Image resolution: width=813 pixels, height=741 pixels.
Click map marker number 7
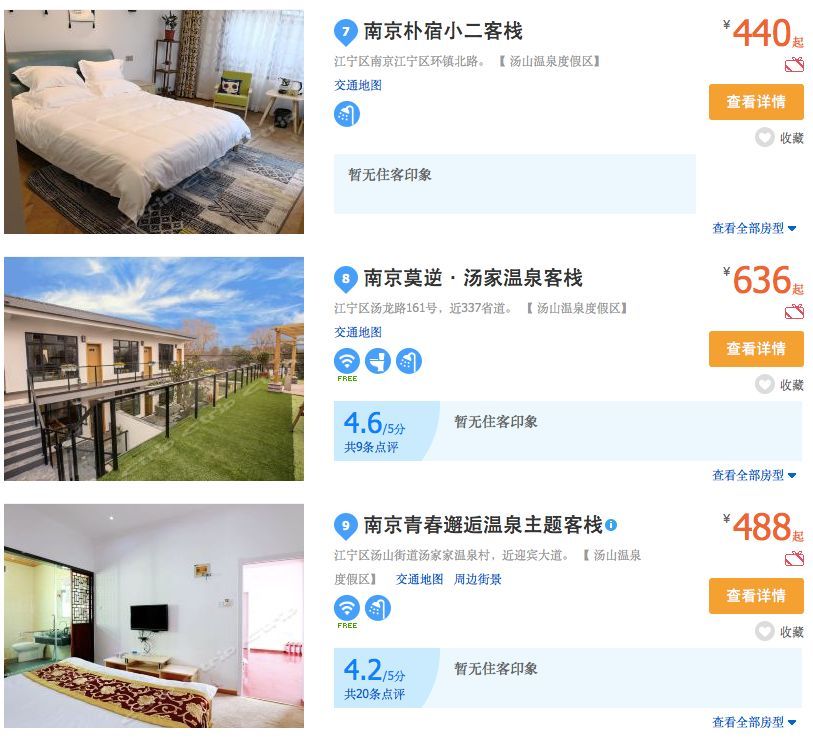346,32
